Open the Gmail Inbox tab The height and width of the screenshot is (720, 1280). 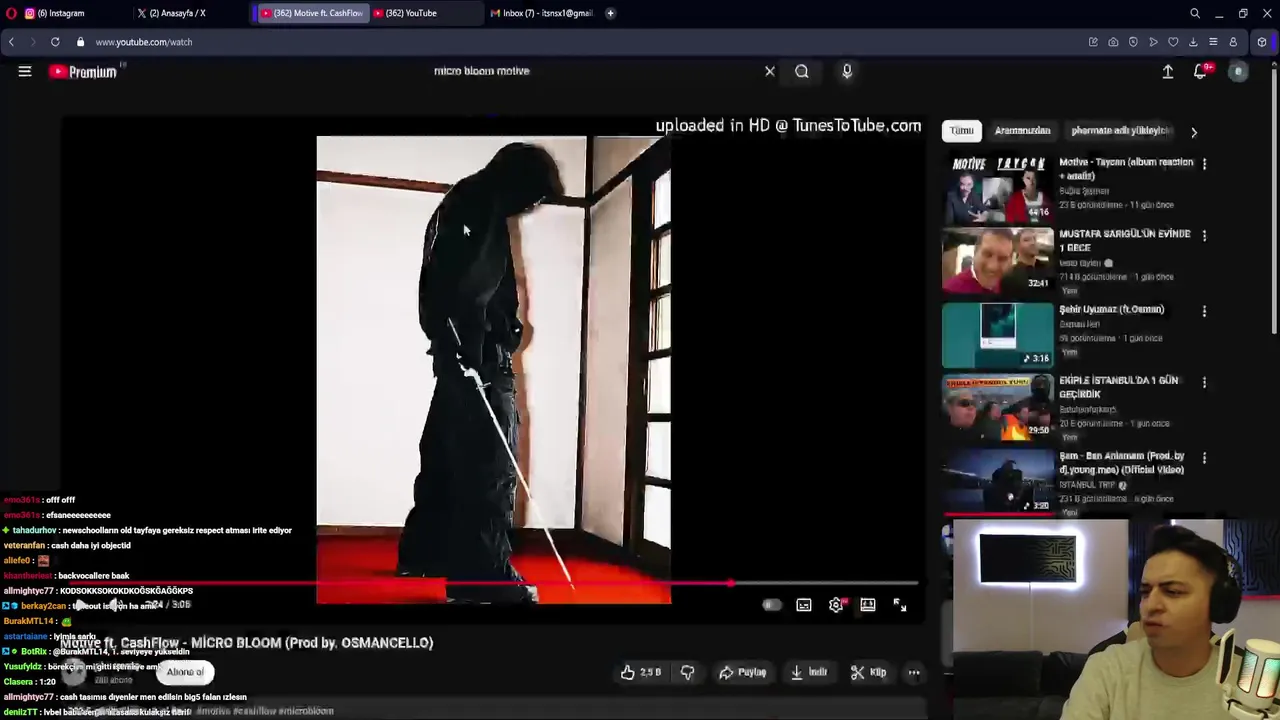click(x=542, y=13)
